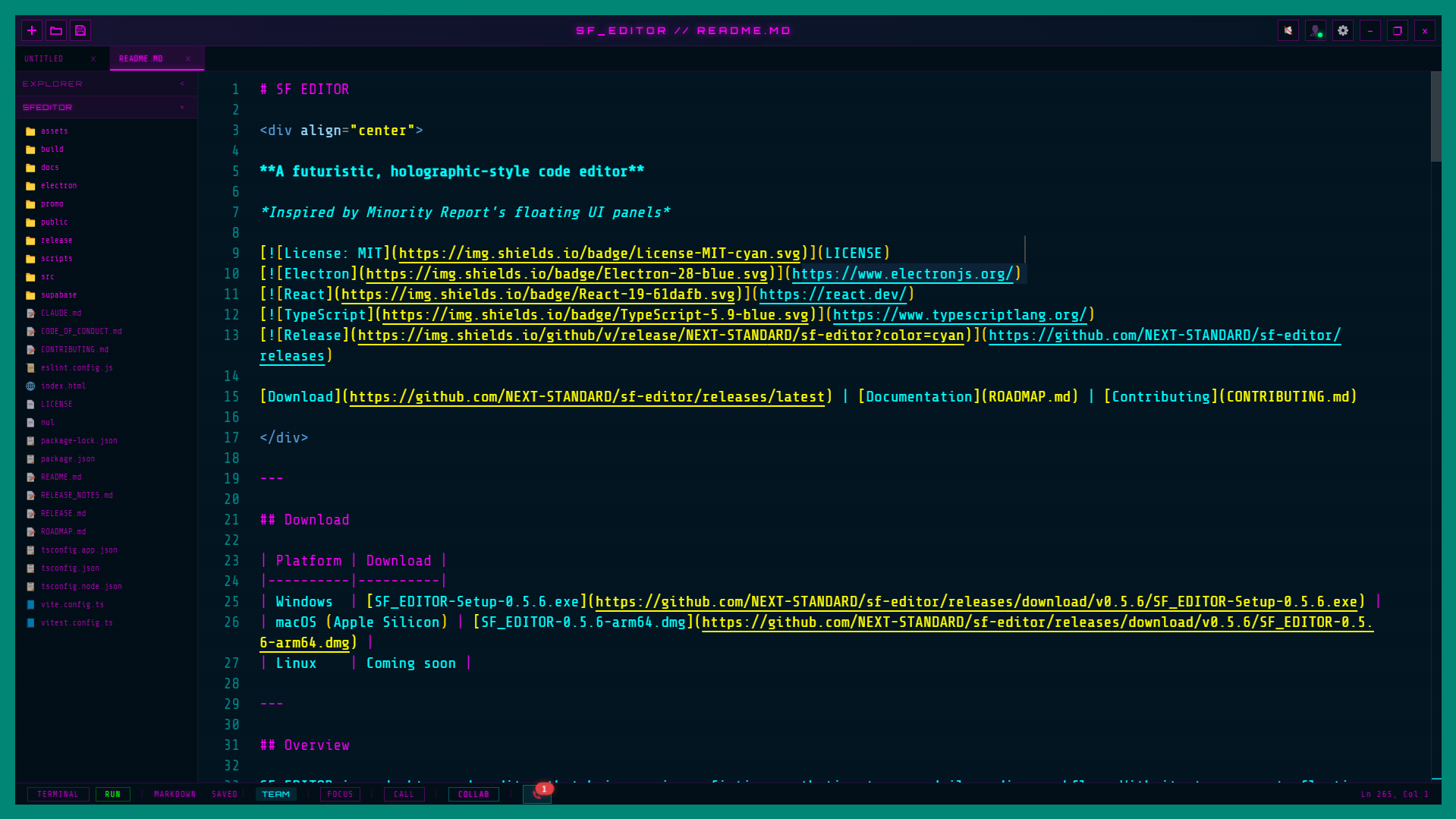
Task: Click the MARKDOWN language indicator
Action: point(175,794)
